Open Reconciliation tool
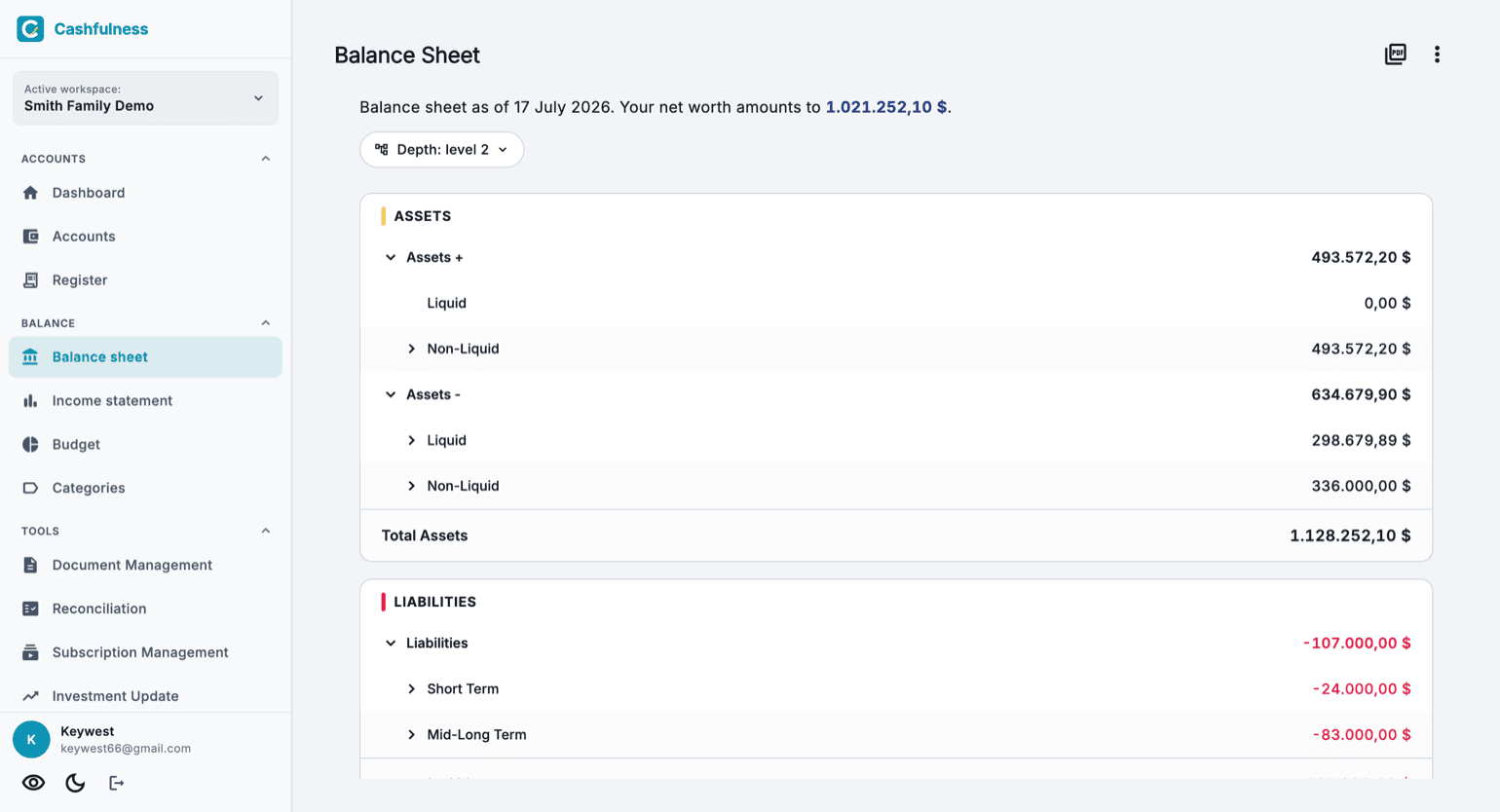 coord(145,609)
